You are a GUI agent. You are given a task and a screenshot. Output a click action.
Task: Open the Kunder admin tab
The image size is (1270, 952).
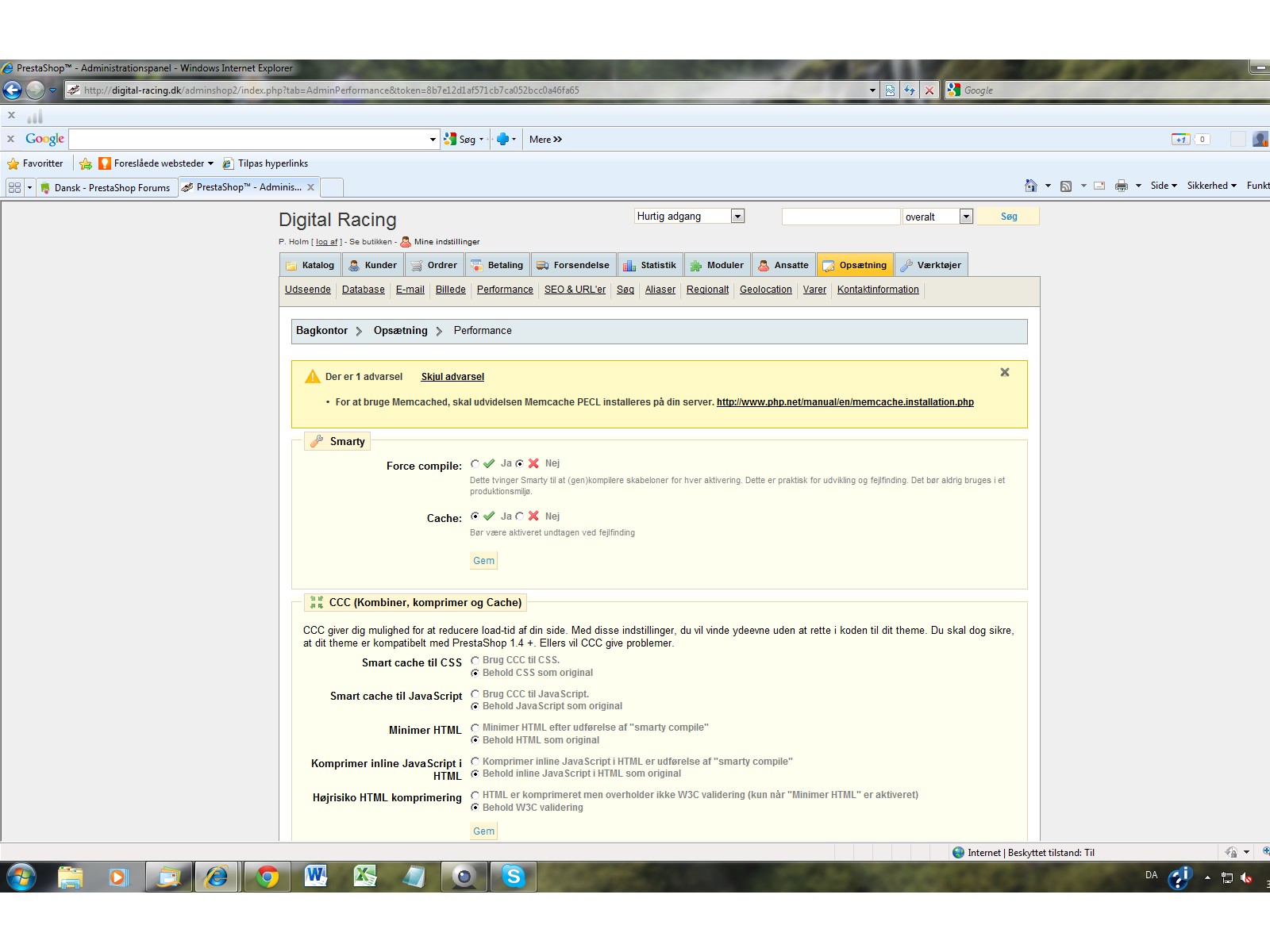click(x=373, y=265)
